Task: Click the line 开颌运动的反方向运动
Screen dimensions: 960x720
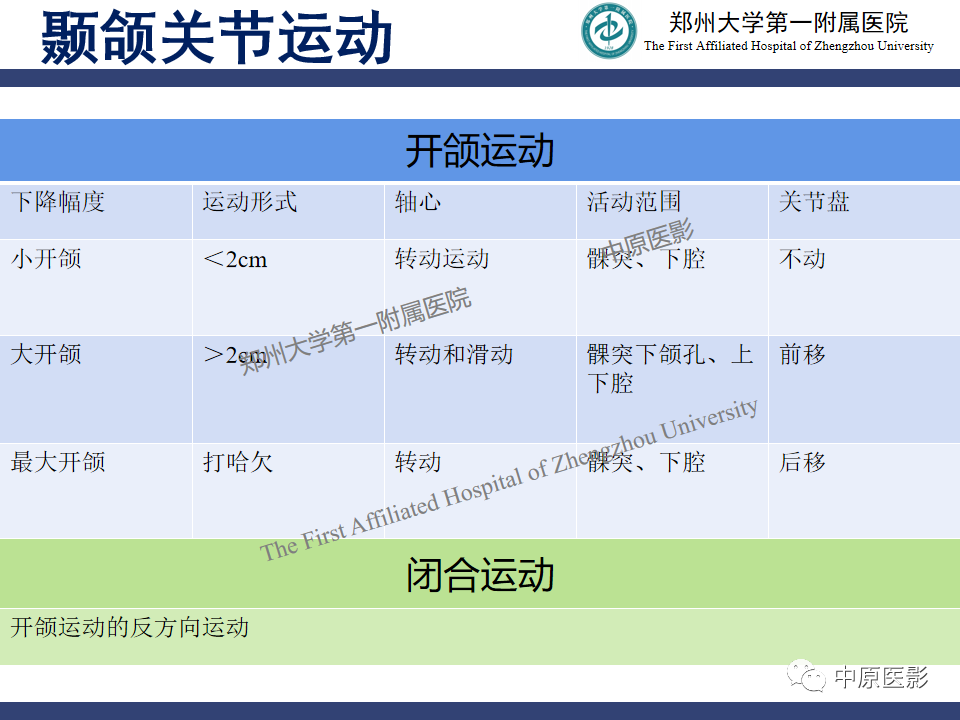Action: (130, 628)
